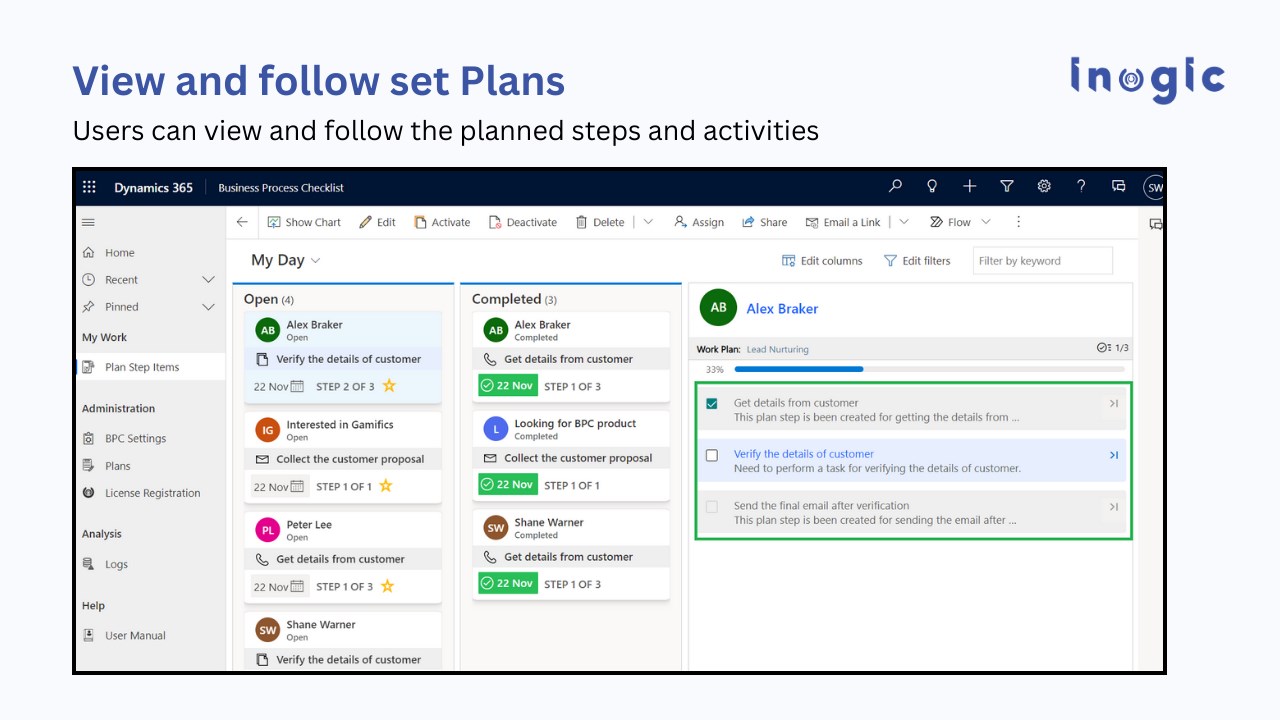Select Plan Step Items in sidebar
This screenshot has width=1280, height=720.
point(150,367)
